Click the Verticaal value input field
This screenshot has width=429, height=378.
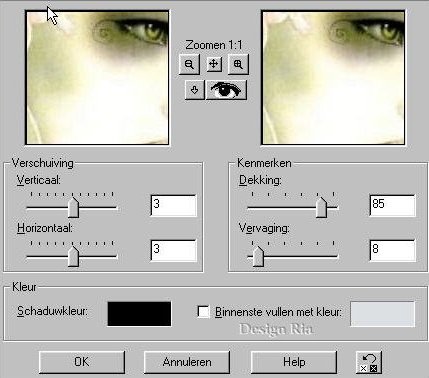(173, 205)
